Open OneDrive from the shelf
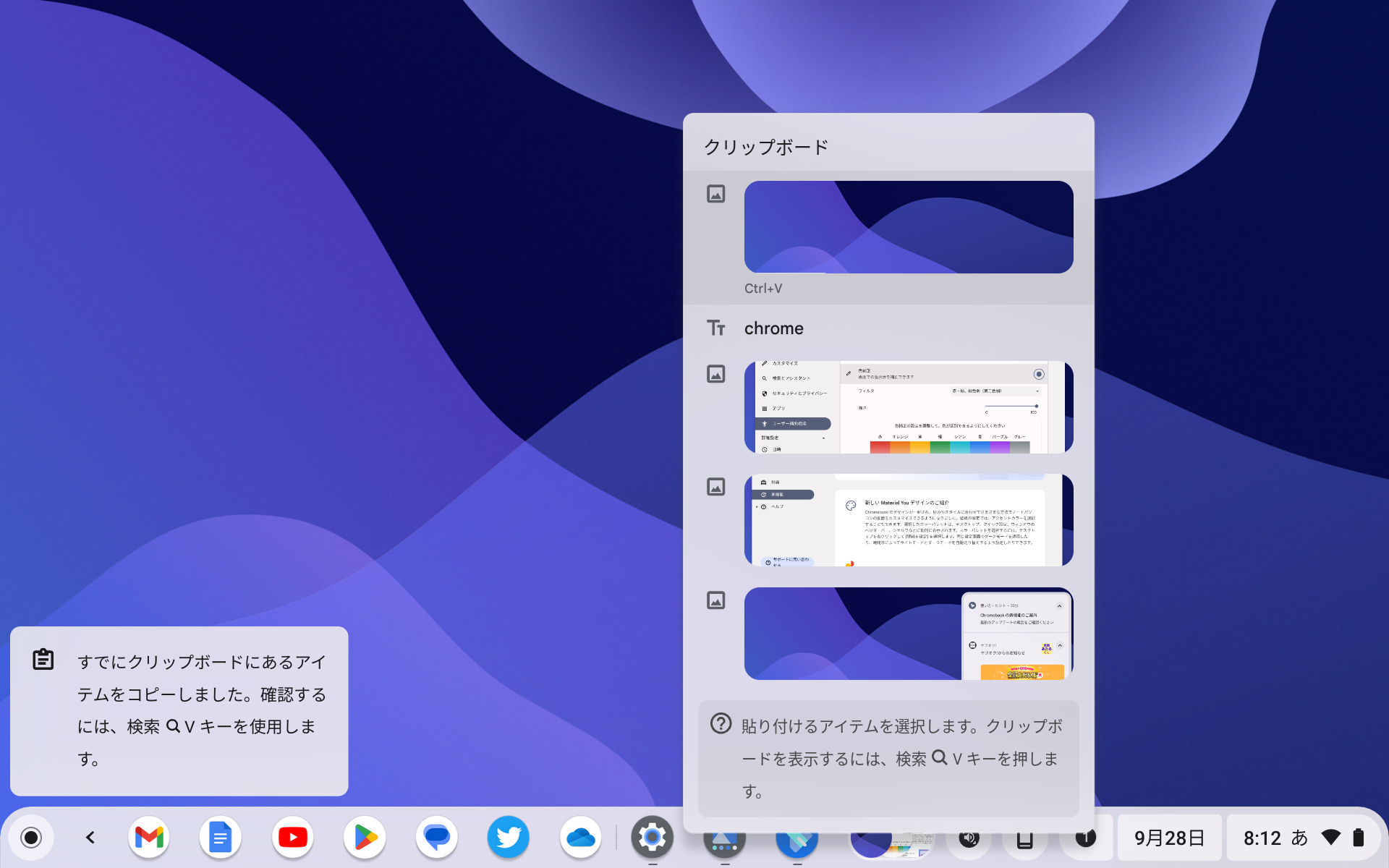This screenshot has width=1389, height=868. point(581,837)
